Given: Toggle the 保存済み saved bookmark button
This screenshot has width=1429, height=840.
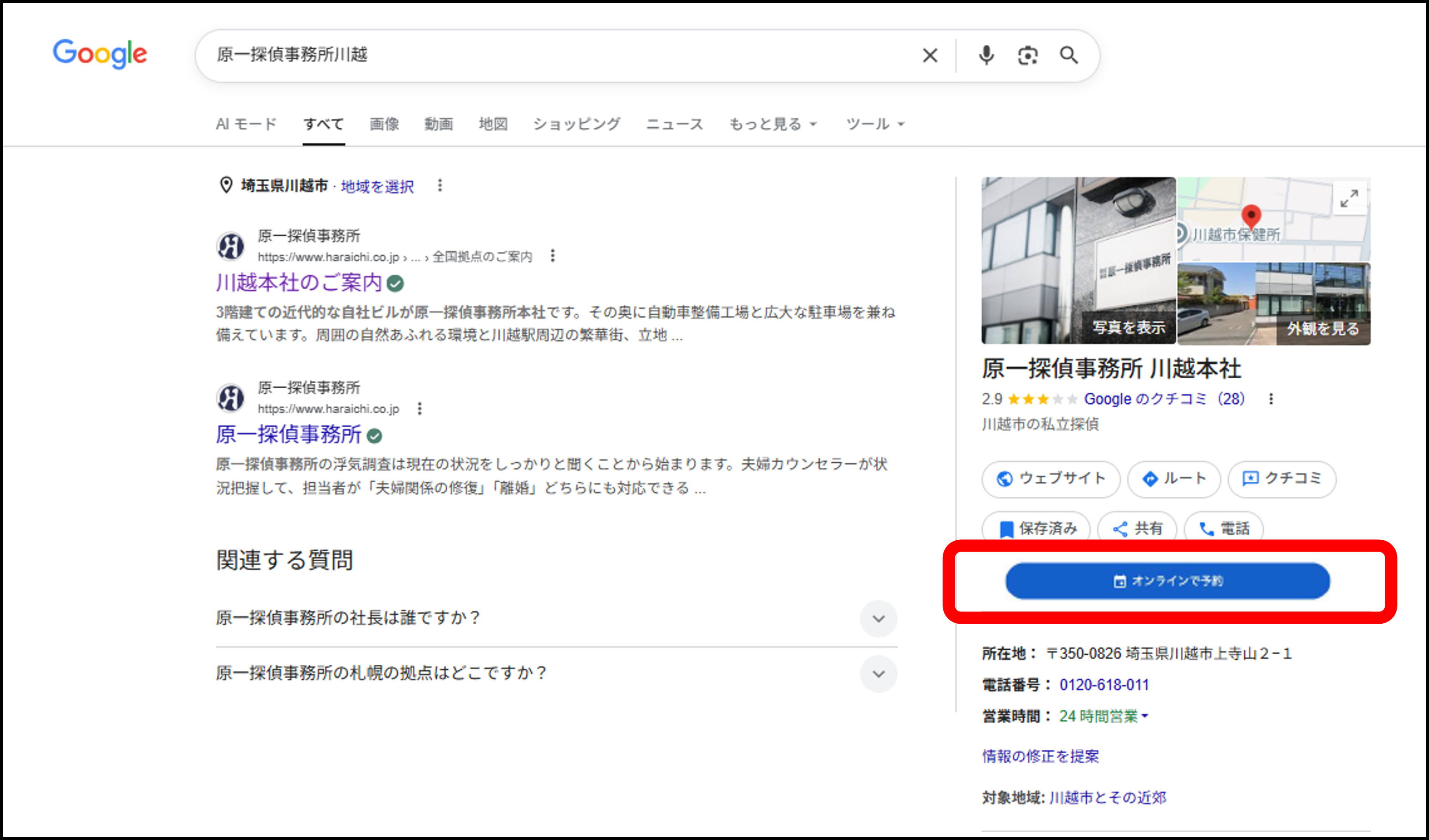Looking at the screenshot, I should click(1036, 528).
